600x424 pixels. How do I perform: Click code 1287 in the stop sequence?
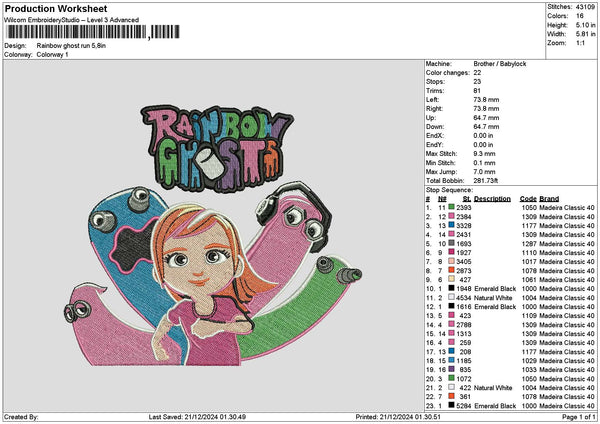[529, 243]
